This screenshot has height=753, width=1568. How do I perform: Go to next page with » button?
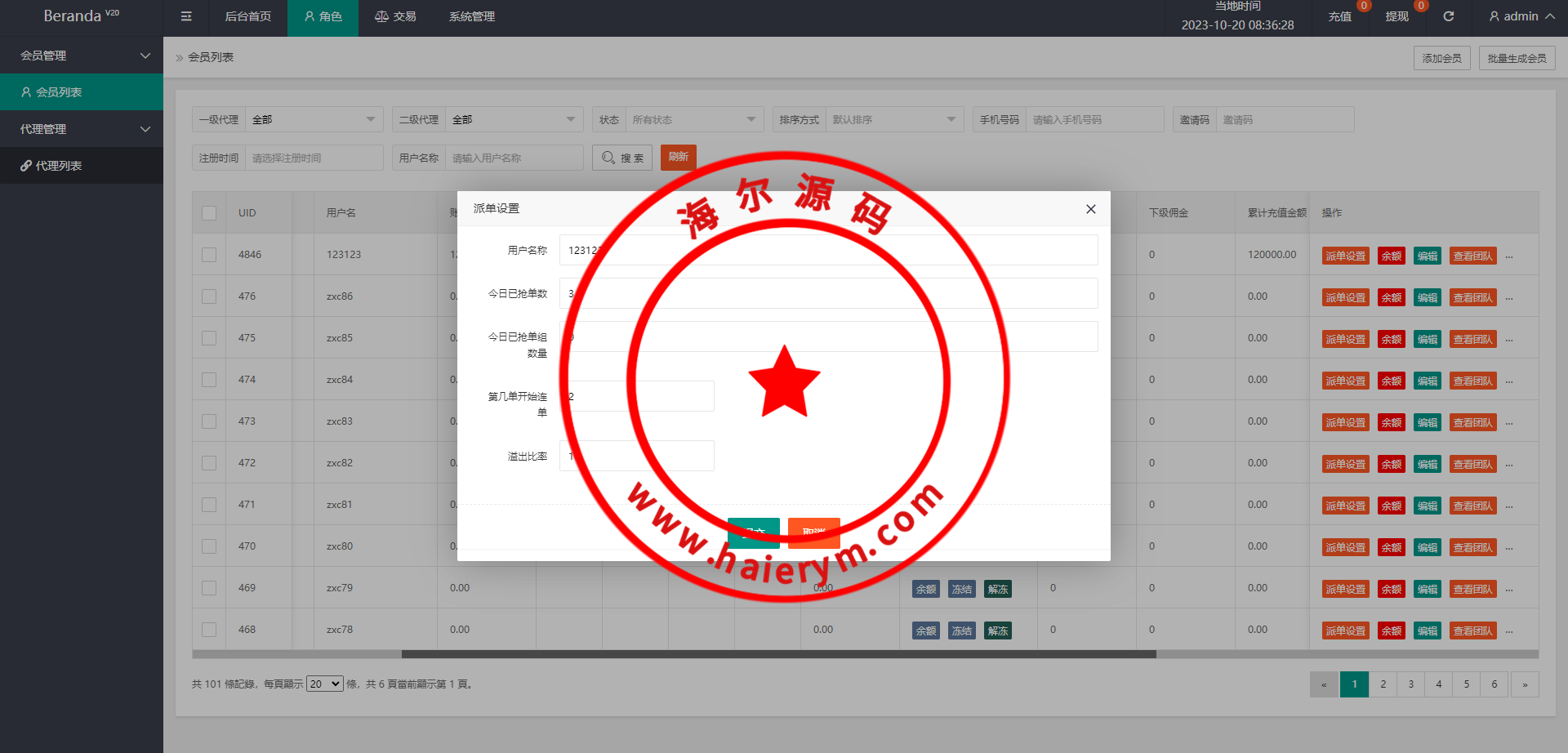1525,684
